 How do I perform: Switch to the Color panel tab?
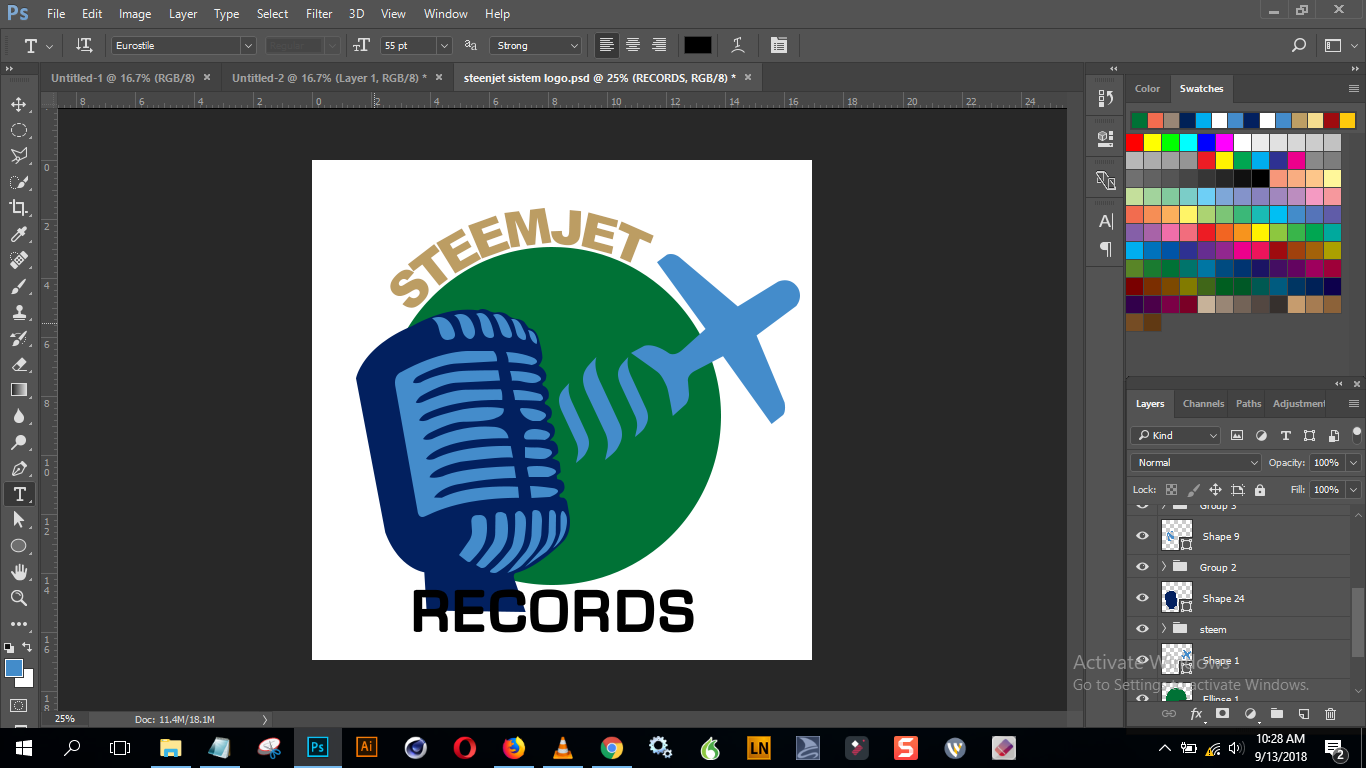click(1147, 89)
